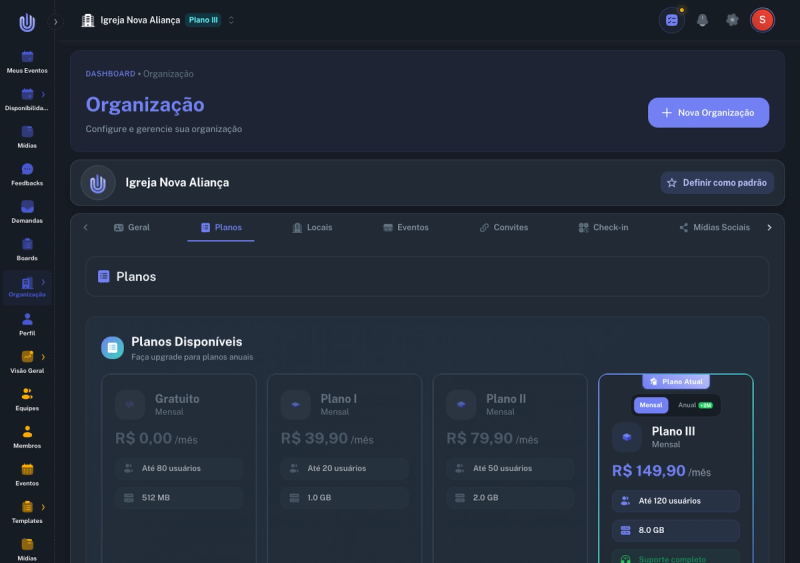
Task: Open Boards in the sidebar
Action: [x=27, y=250]
